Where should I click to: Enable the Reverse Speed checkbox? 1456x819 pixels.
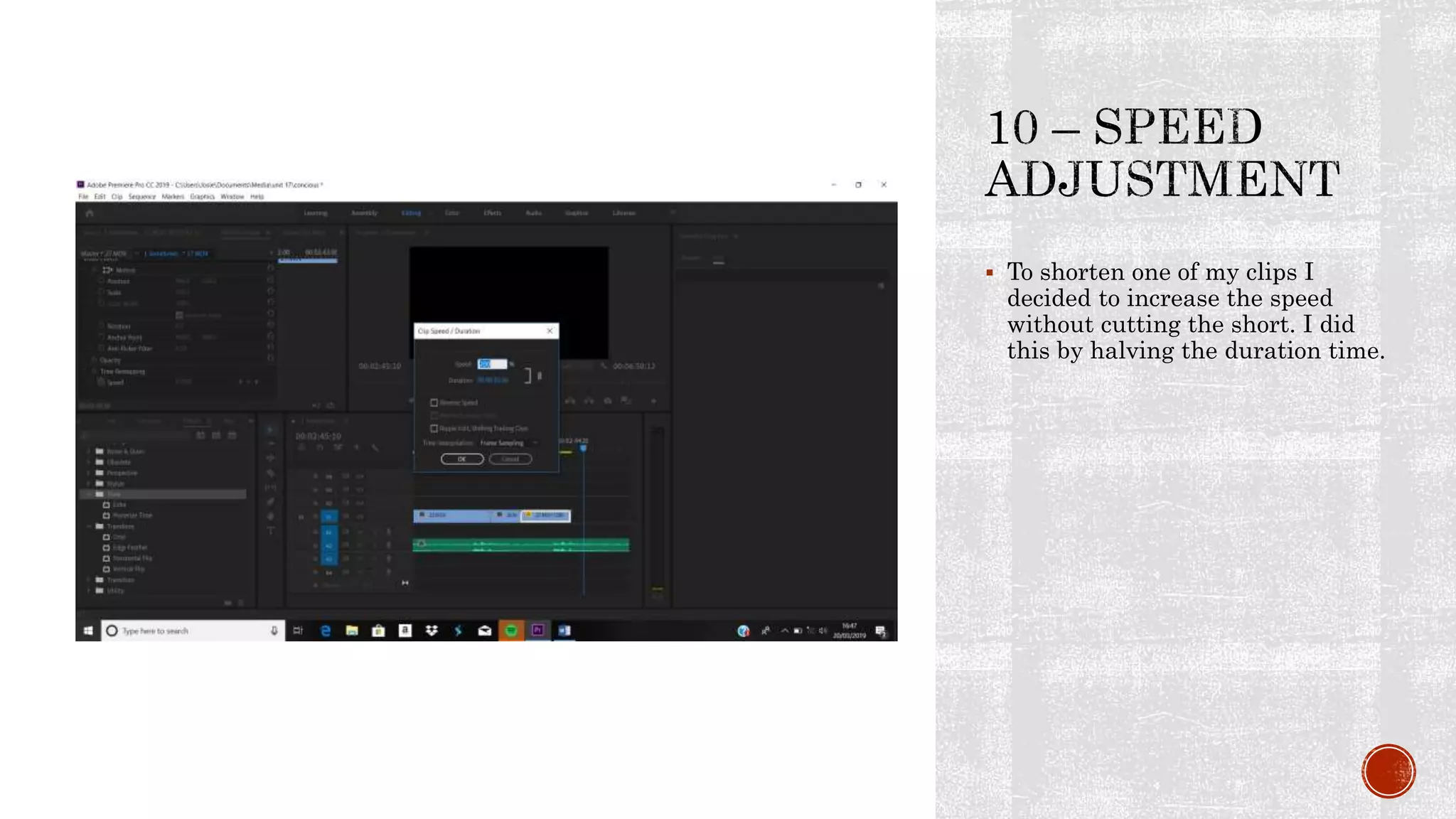(x=434, y=402)
